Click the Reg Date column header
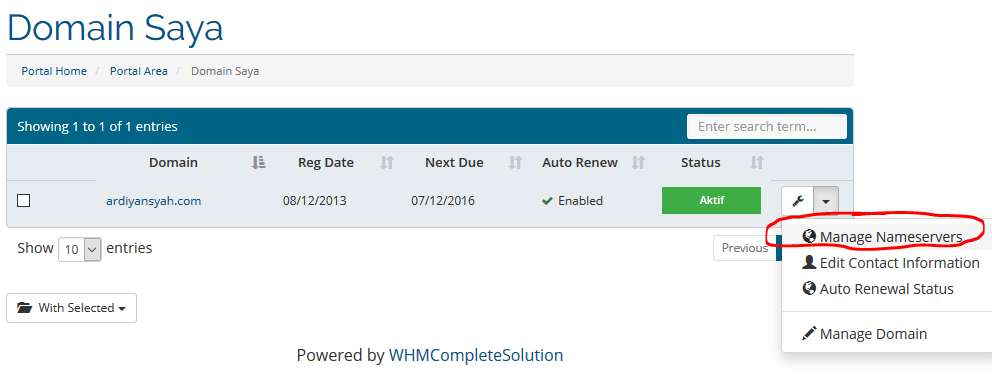 (326, 162)
